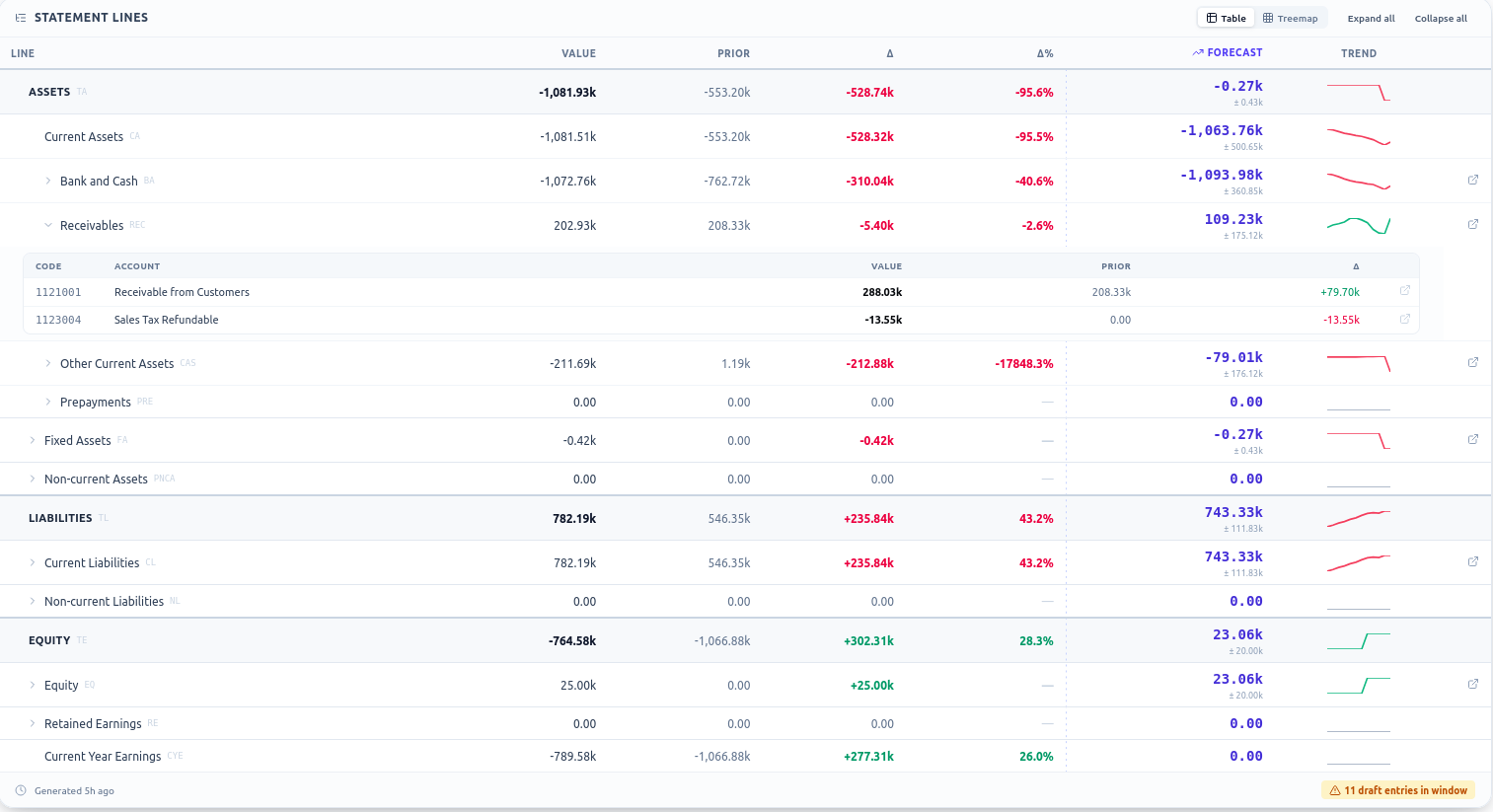Open external link icon for Receivables row
Image resolution: width=1493 pixels, height=812 pixels.
(x=1473, y=224)
